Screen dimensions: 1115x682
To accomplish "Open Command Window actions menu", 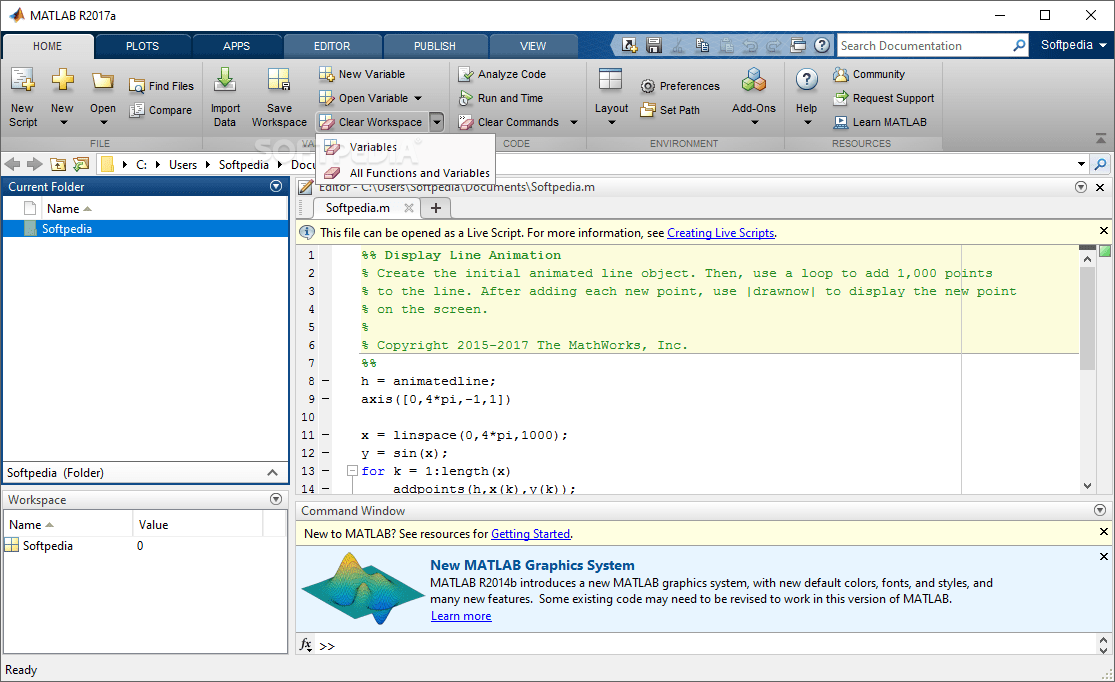I will tap(1100, 510).
